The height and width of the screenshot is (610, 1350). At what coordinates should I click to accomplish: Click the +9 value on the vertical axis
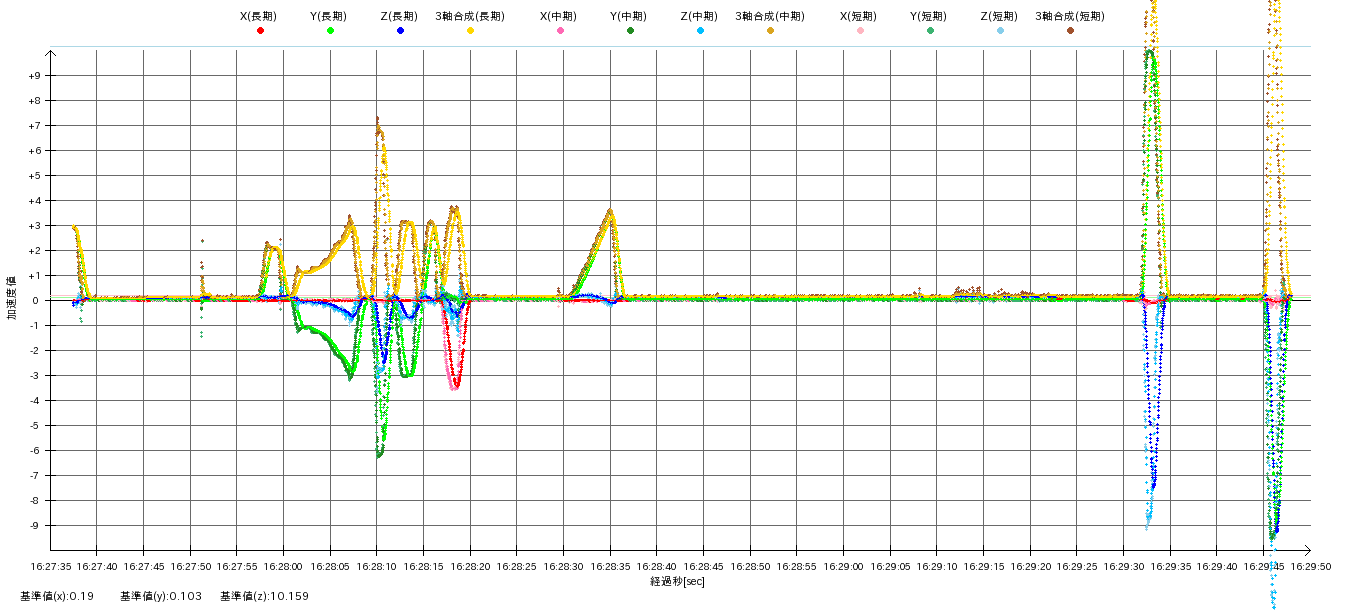point(35,76)
